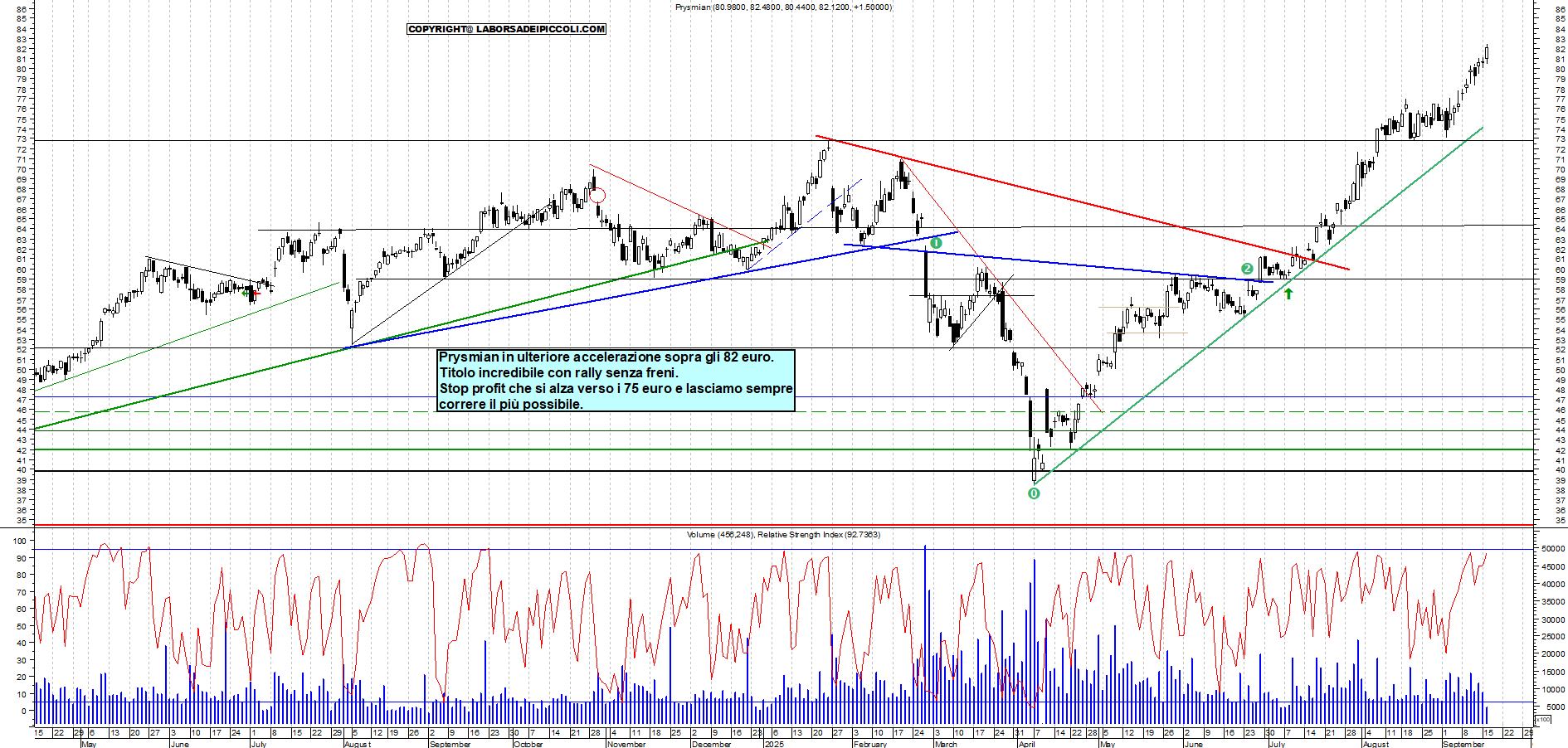Viewport: 1568px width, 748px height.
Task: Click the 50000 label on the volume scale
Action: [1553, 549]
